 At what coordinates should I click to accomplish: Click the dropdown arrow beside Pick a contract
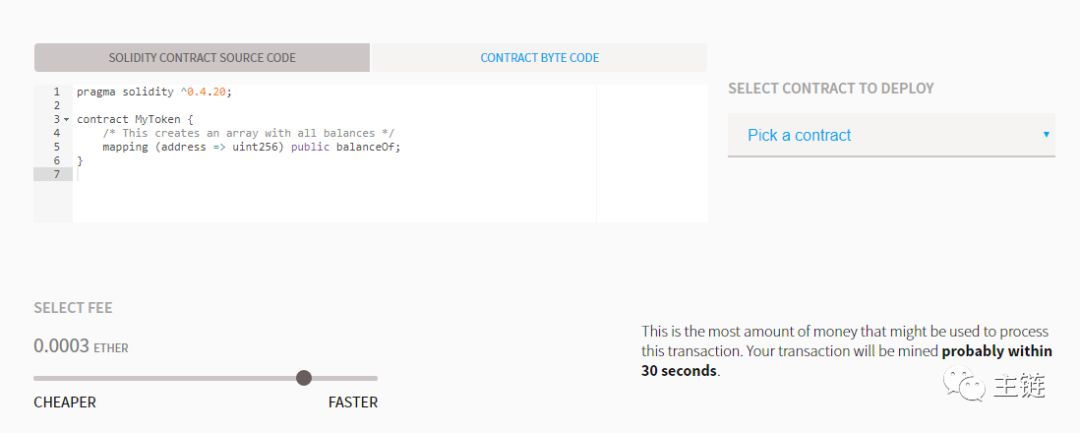(1046, 134)
